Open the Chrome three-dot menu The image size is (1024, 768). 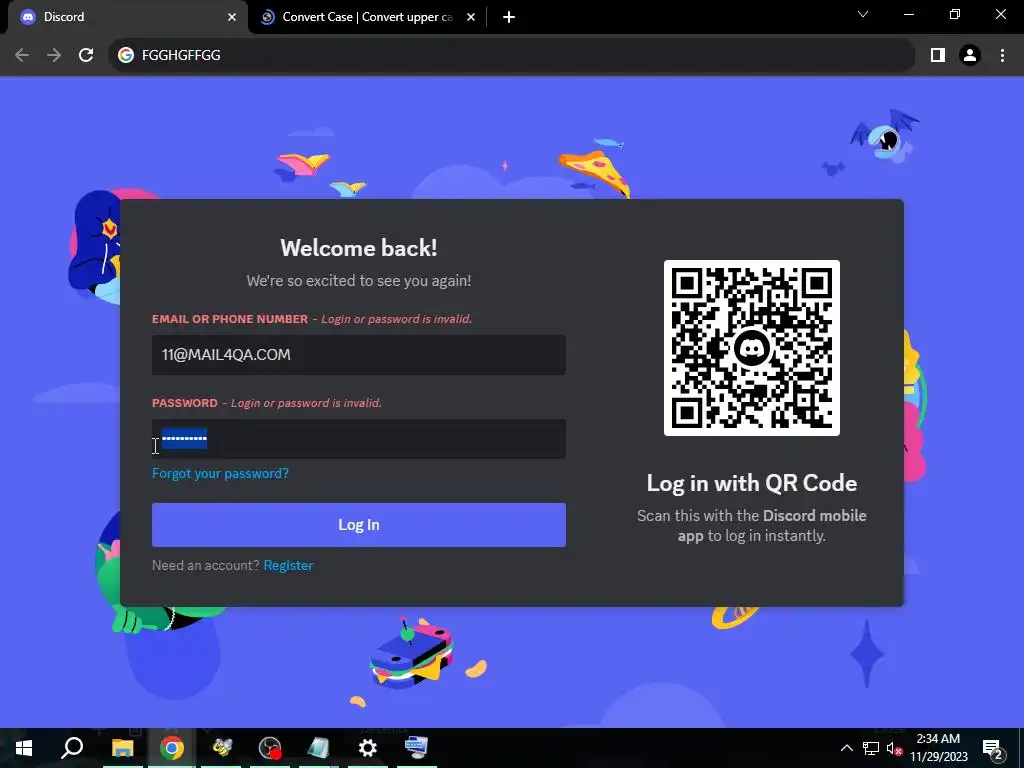[1002, 55]
